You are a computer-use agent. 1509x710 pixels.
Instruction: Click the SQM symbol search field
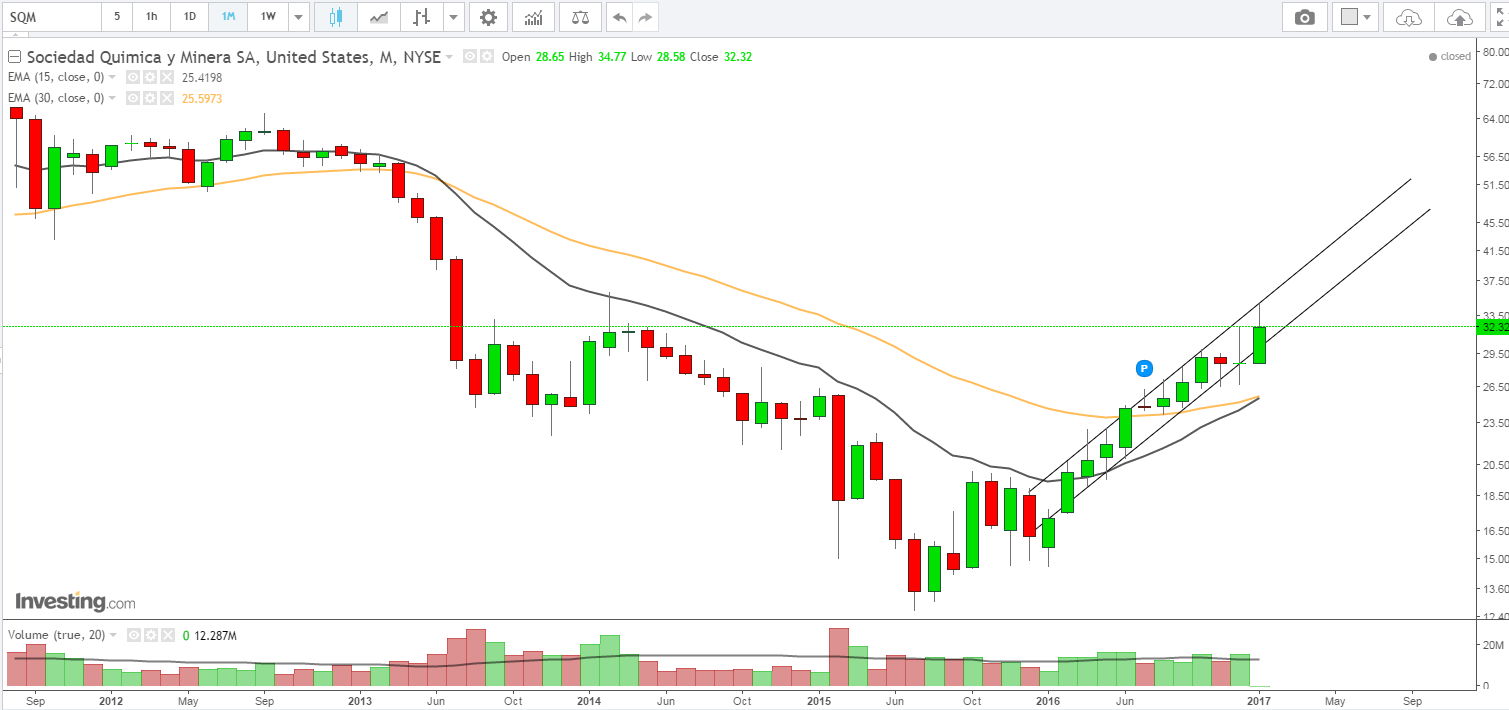tap(51, 17)
